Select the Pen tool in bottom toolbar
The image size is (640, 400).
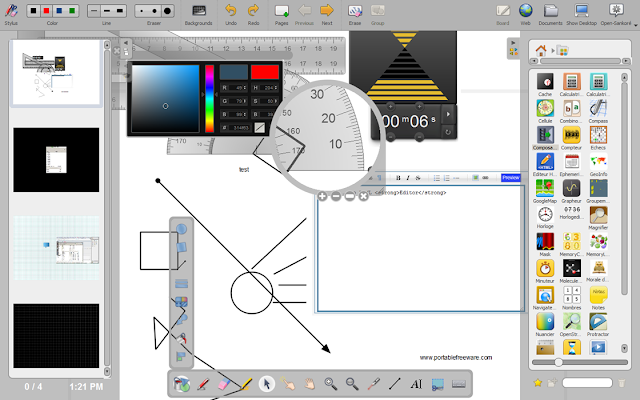point(203,384)
